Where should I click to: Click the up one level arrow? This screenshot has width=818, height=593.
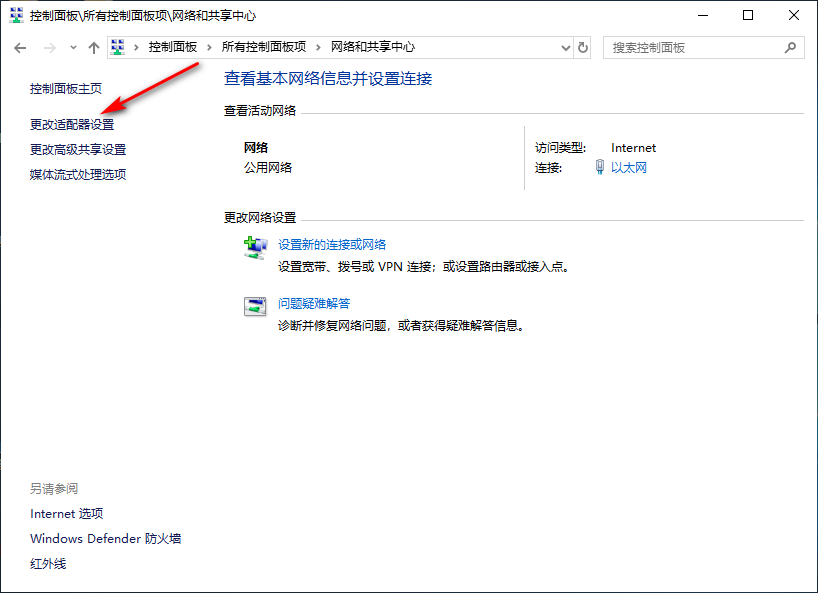tap(94, 48)
